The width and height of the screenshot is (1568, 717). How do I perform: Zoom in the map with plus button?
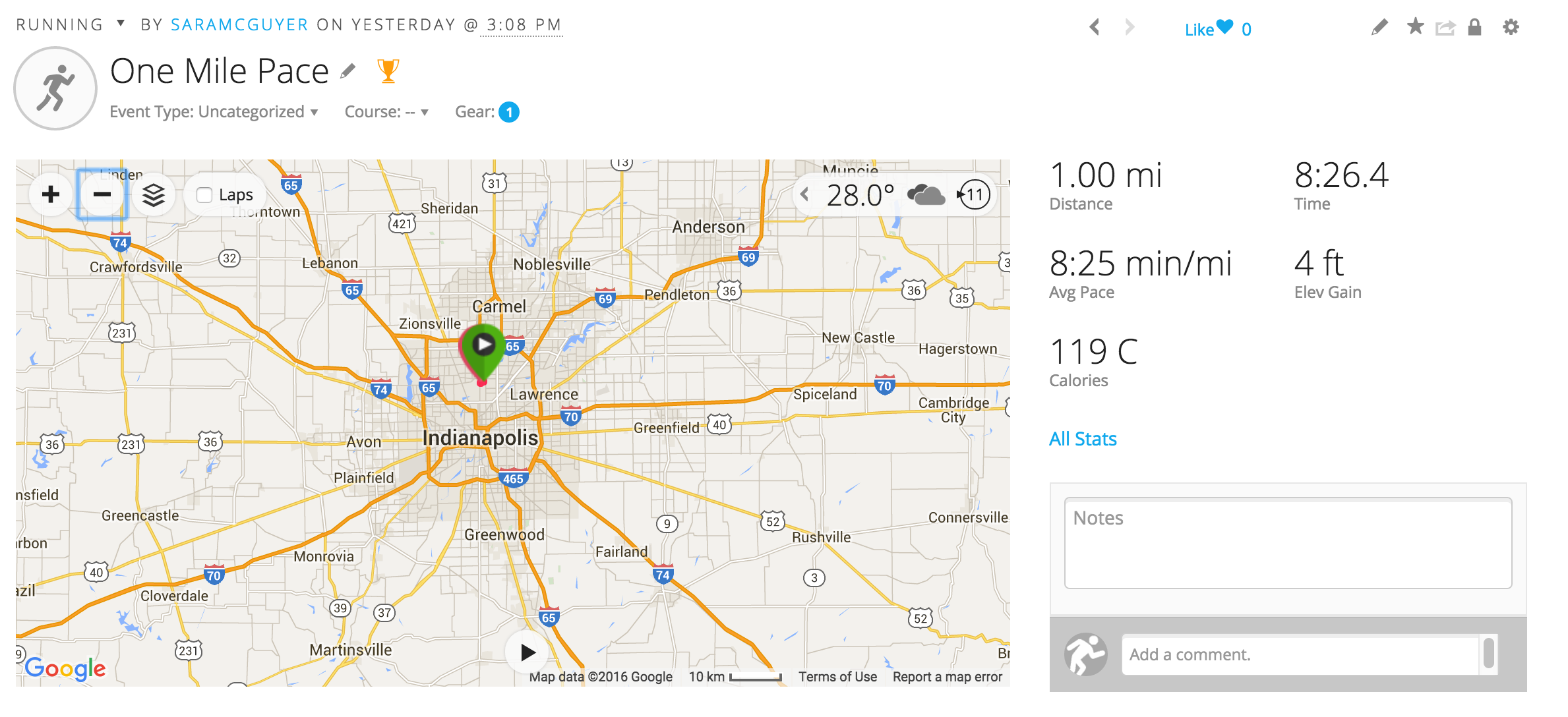tap(51, 194)
